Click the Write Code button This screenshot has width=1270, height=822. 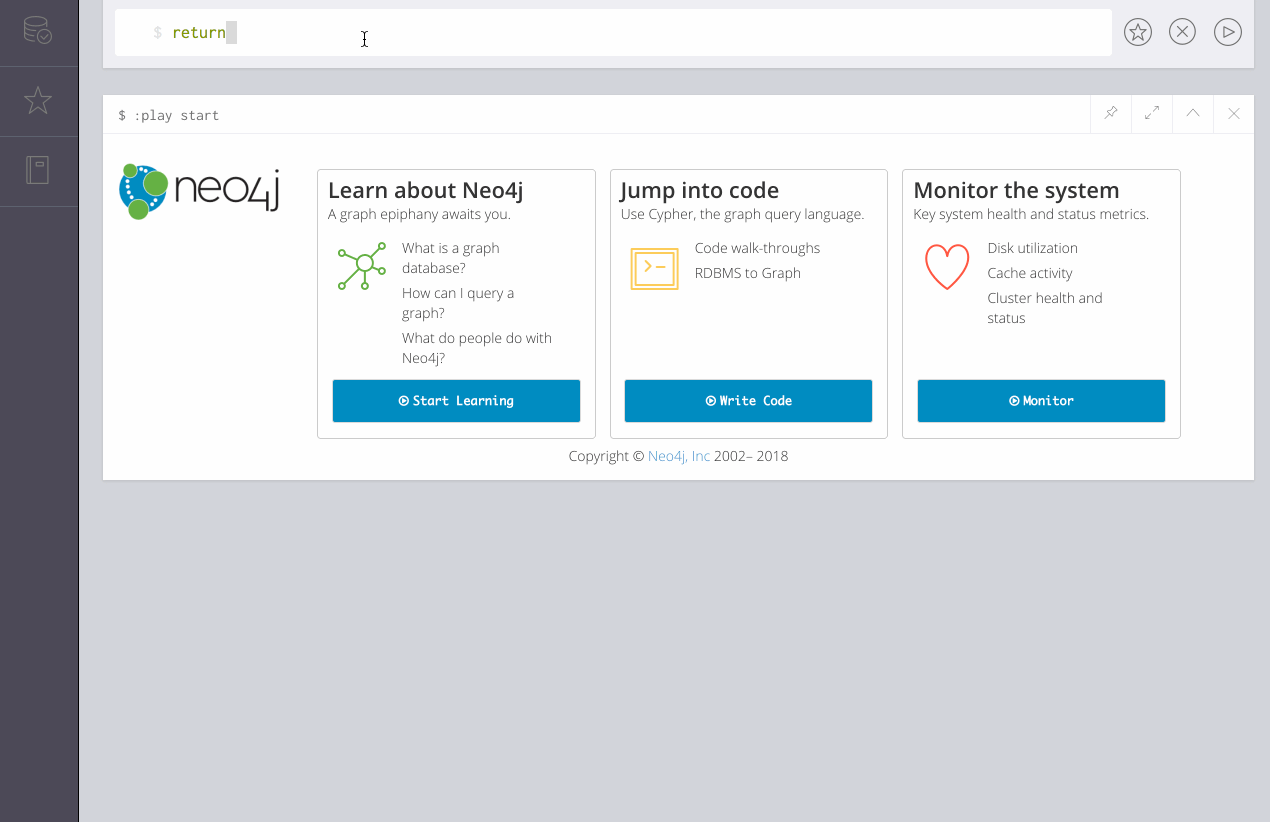click(749, 401)
